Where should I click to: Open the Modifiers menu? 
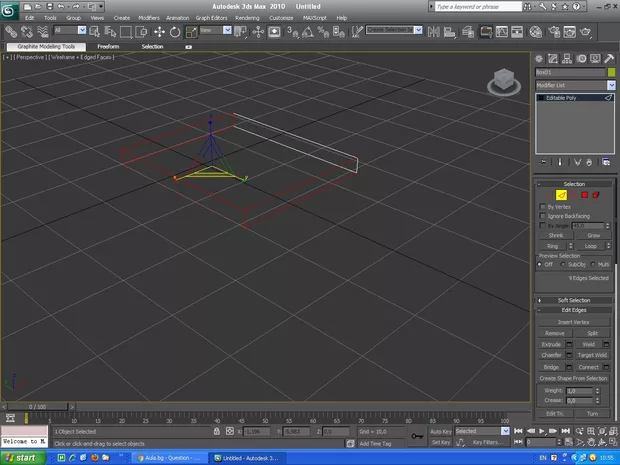148,18
